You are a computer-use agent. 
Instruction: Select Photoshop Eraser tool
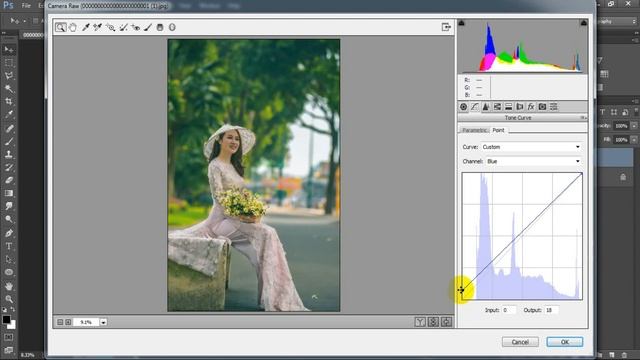pos(9,180)
